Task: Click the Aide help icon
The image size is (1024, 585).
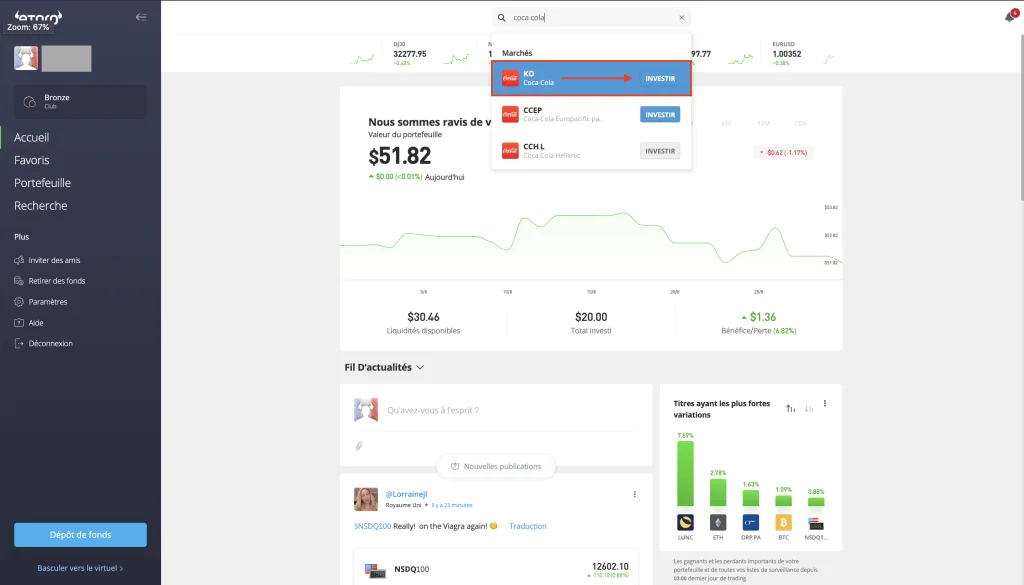Action: [19, 323]
